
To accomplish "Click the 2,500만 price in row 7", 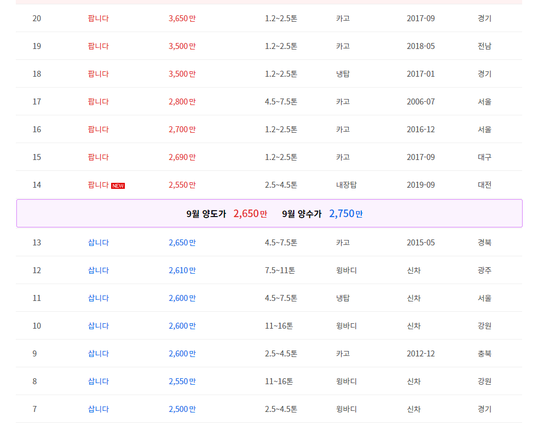I will pos(182,409).
